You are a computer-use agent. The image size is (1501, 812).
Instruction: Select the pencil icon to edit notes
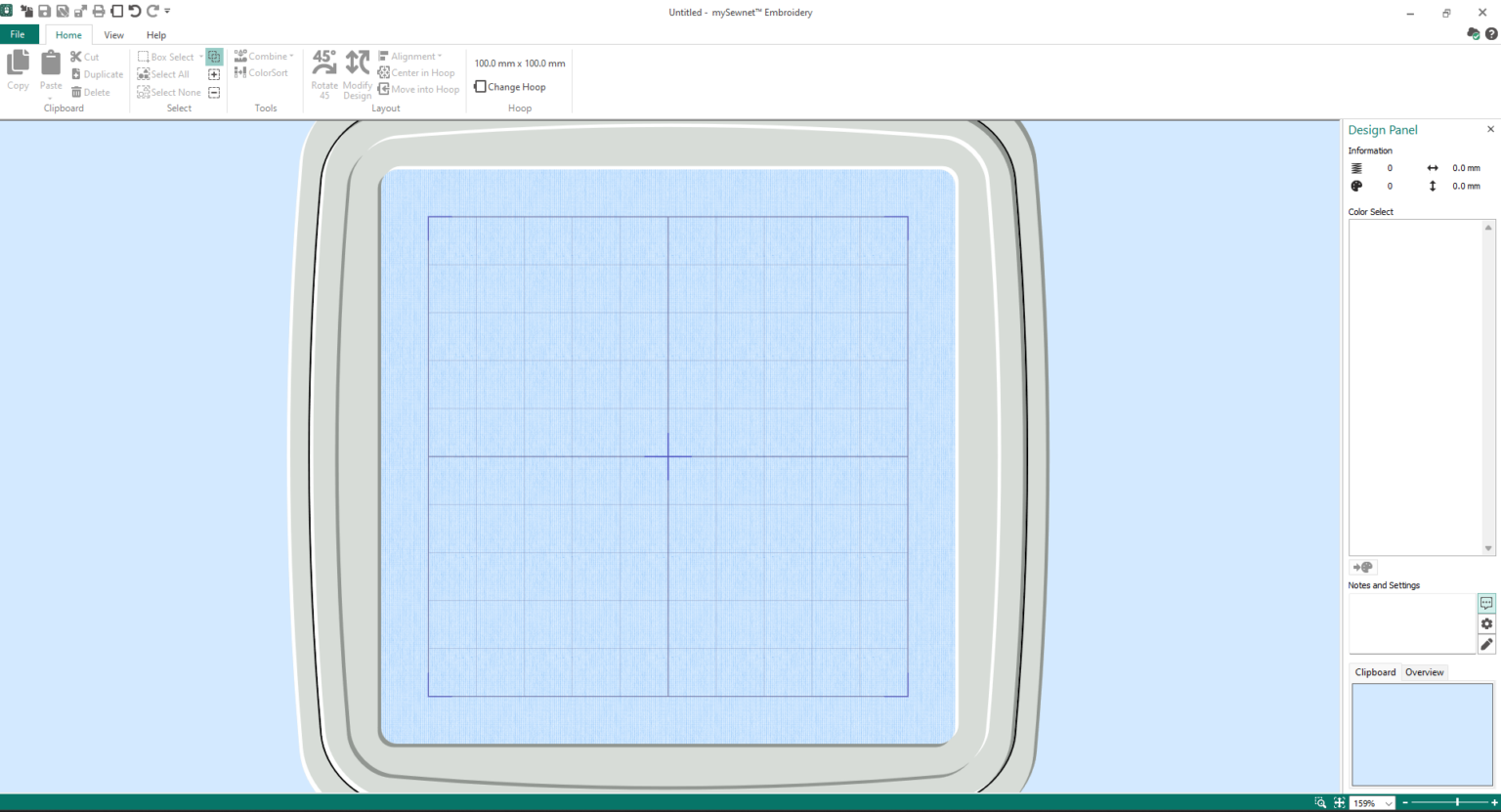1487,644
